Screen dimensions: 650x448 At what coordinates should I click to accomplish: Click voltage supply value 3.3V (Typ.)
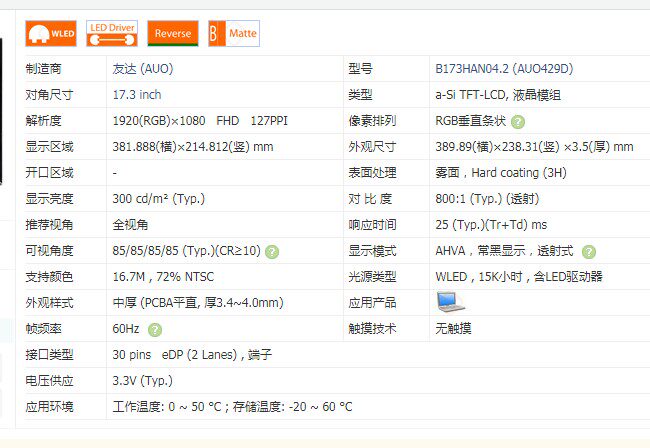click(143, 381)
